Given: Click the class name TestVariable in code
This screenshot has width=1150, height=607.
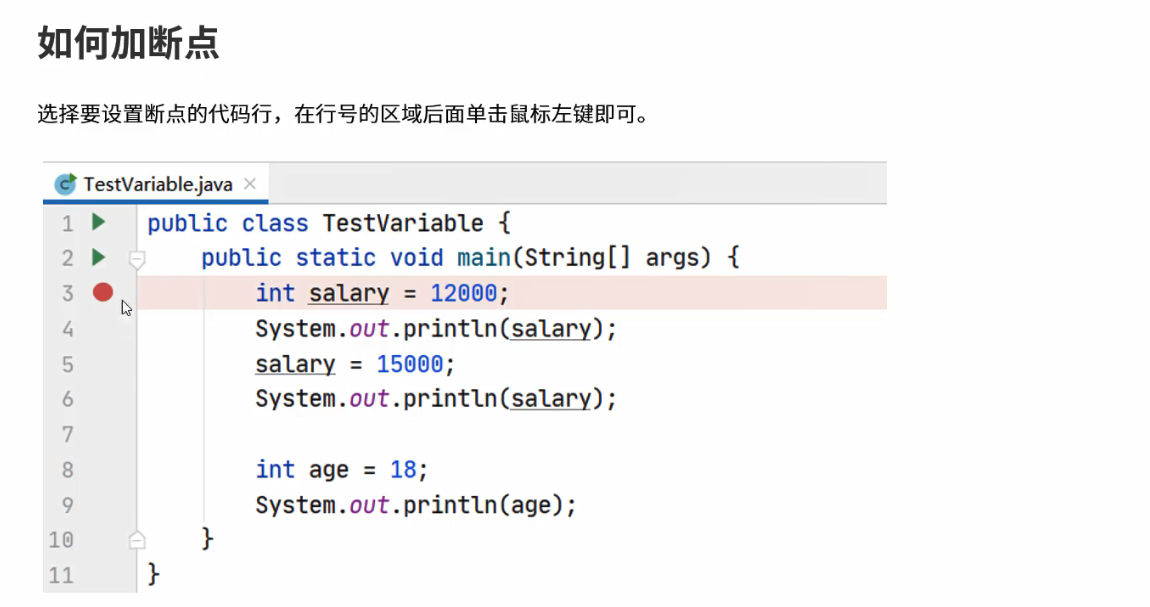Looking at the screenshot, I should [x=403, y=223].
